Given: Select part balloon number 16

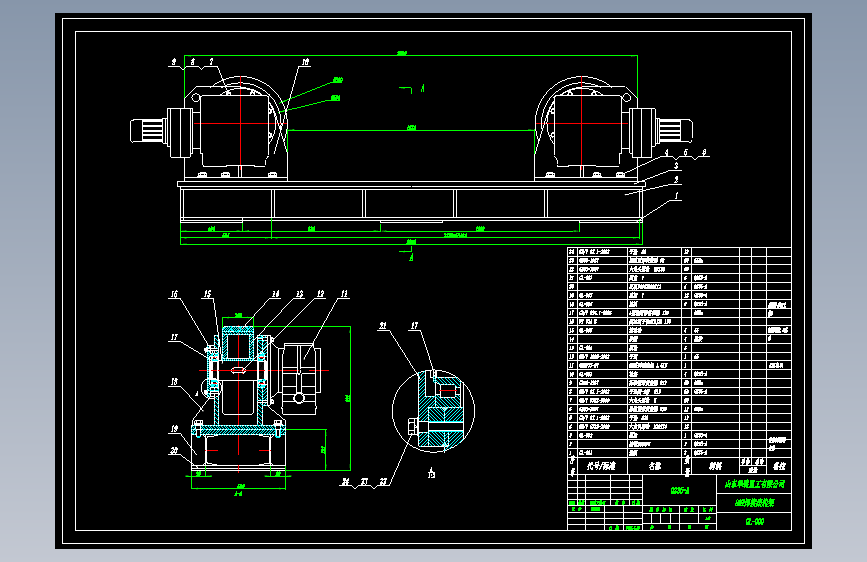Looking at the screenshot, I should [175, 294].
